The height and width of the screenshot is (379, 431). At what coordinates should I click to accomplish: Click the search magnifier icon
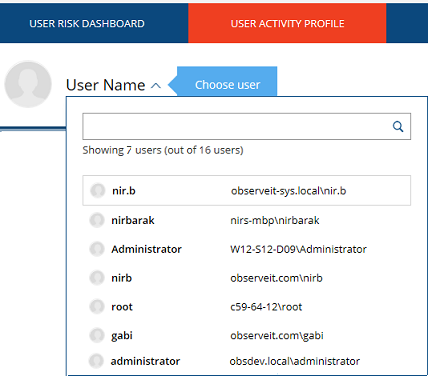pos(398,127)
